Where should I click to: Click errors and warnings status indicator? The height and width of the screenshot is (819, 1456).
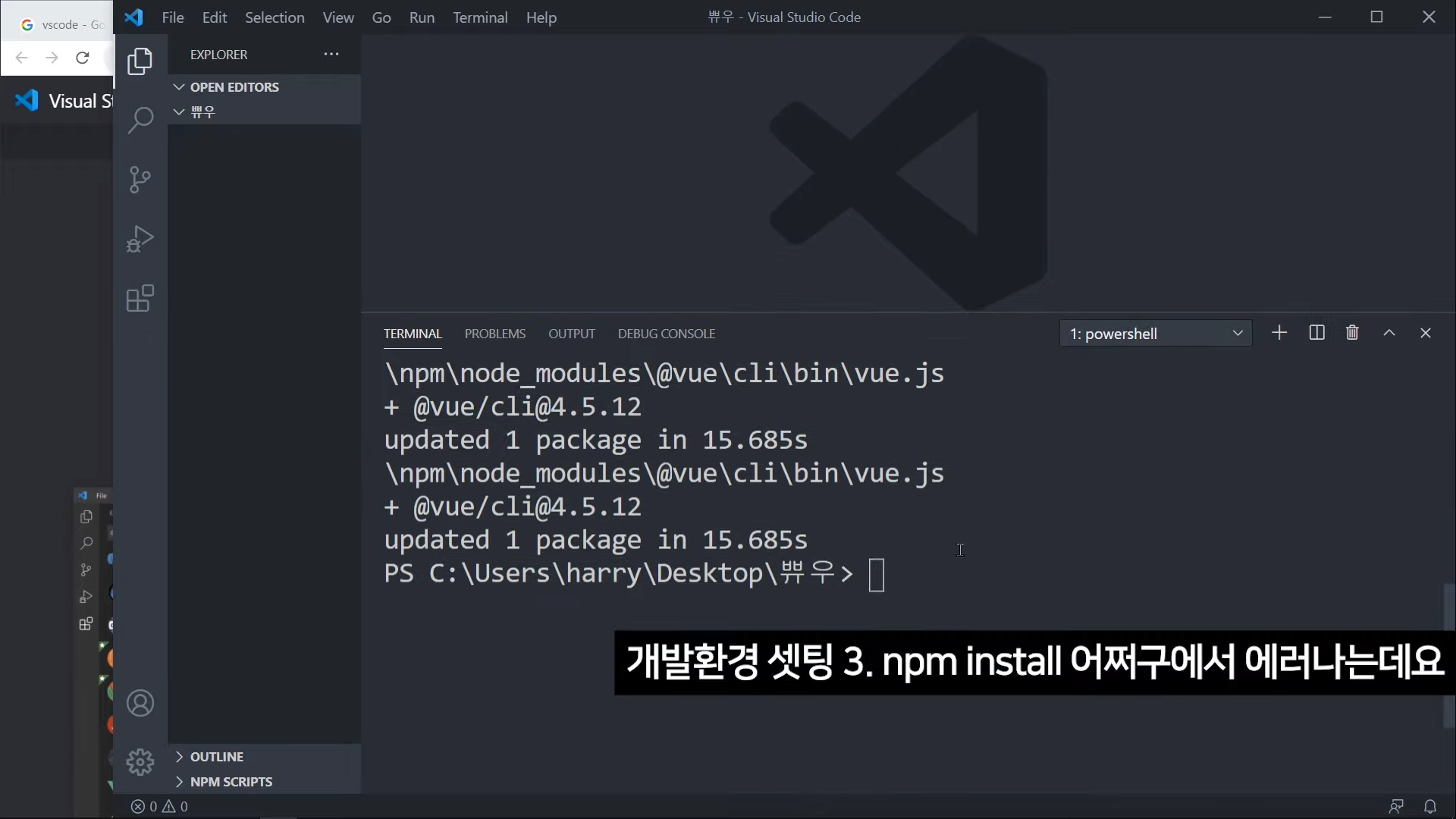pyautogui.click(x=159, y=806)
